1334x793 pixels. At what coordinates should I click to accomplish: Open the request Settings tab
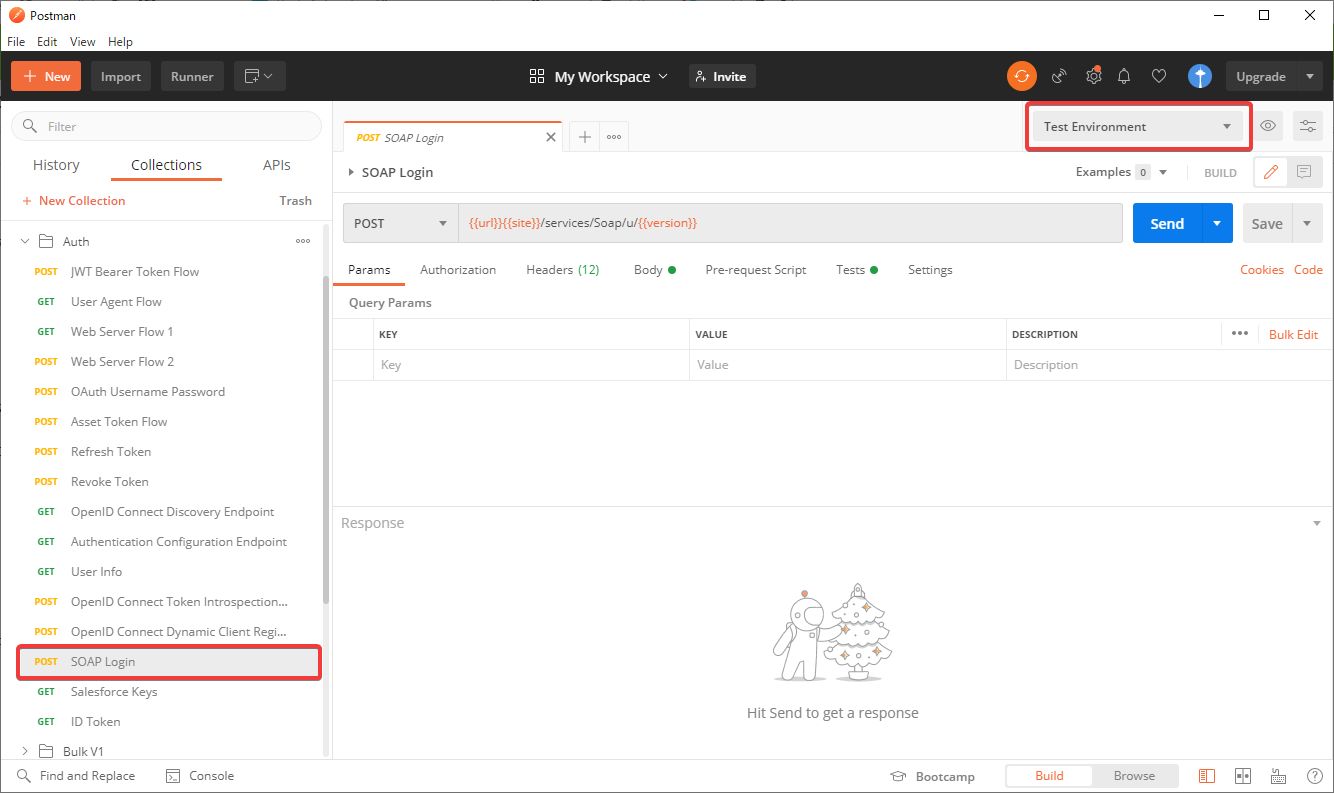[930, 270]
